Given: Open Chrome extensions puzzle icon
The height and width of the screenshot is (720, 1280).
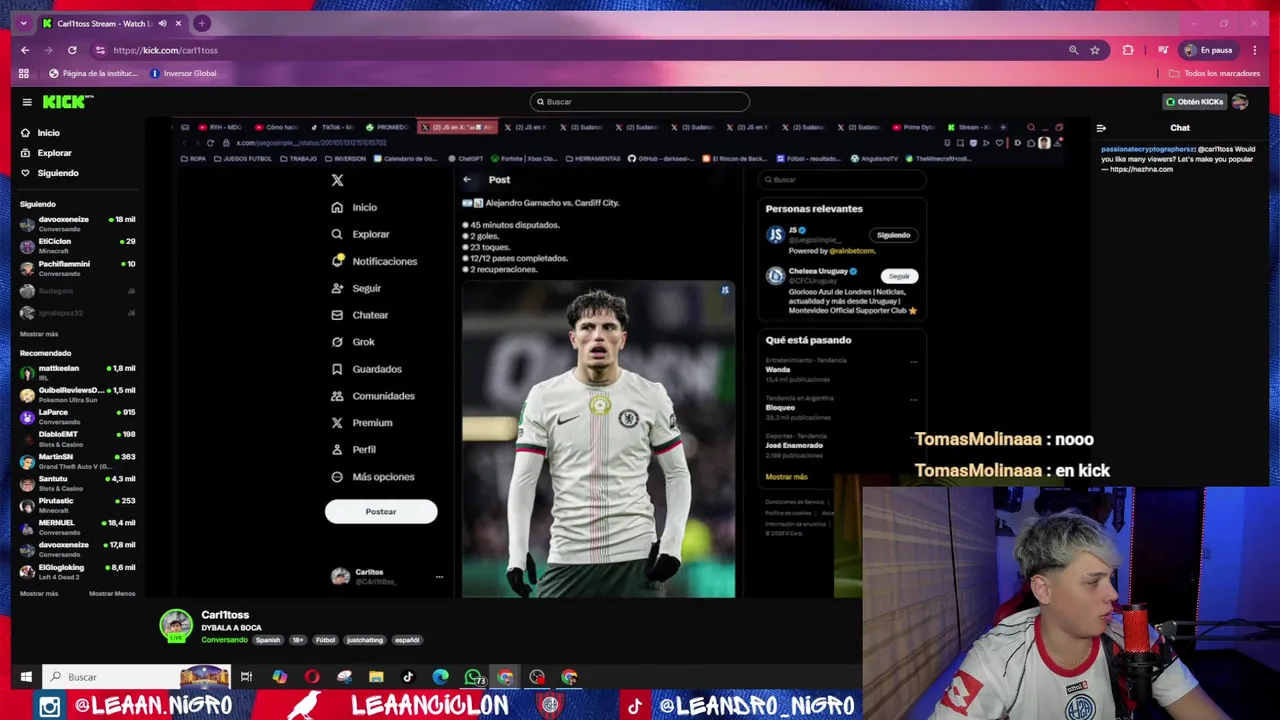Looking at the screenshot, I should tap(1128, 50).
